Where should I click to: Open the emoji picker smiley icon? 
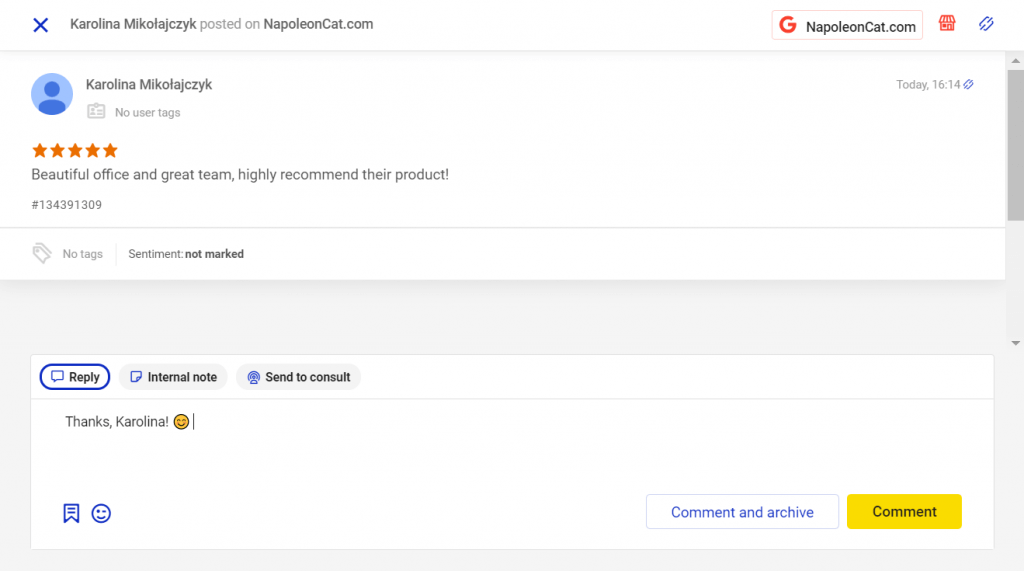[x=101, y=513]
